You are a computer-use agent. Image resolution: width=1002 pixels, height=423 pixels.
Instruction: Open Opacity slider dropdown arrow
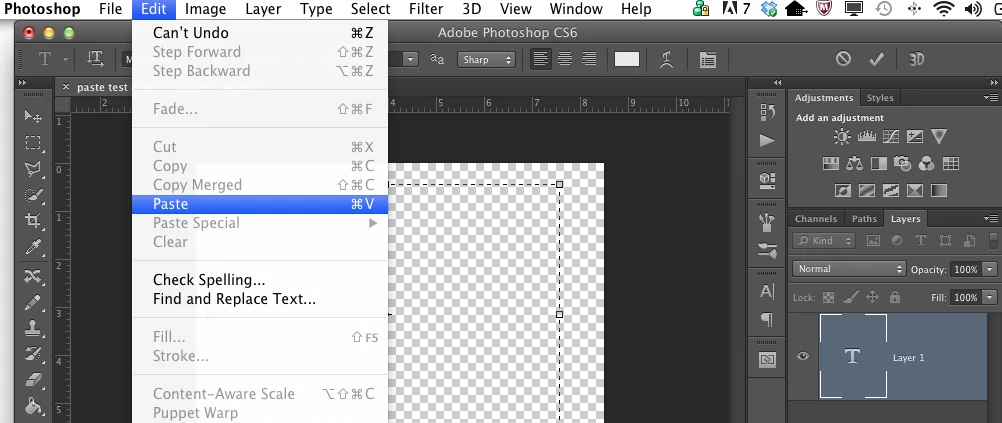click(x=990, y=270)
